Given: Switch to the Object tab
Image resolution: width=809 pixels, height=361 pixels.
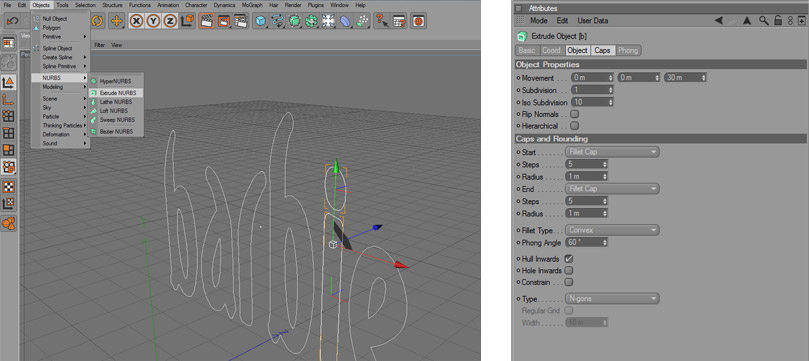Looking at the screenshot, I should tap(577, 51).
